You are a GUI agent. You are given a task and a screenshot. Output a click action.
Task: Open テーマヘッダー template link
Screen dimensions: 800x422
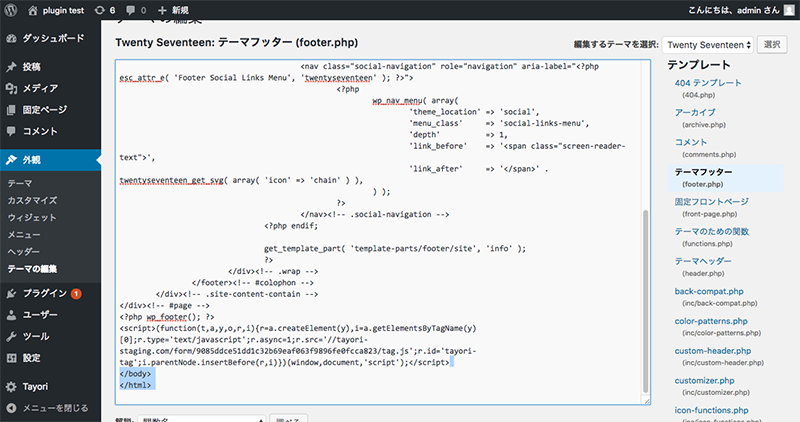tap(703, 261)
